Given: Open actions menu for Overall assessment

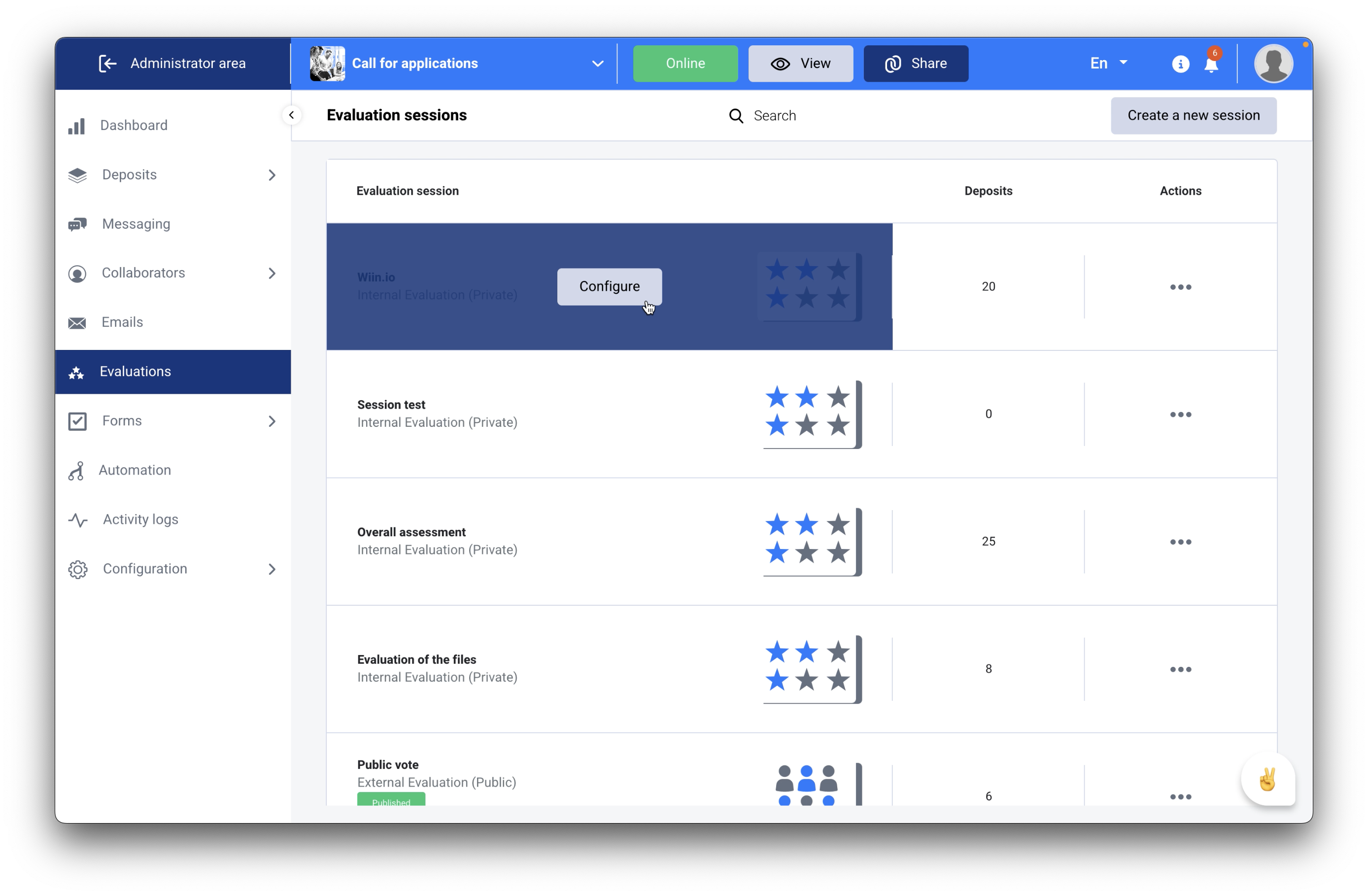Looking at the screenshot, I should (1180, 542).
